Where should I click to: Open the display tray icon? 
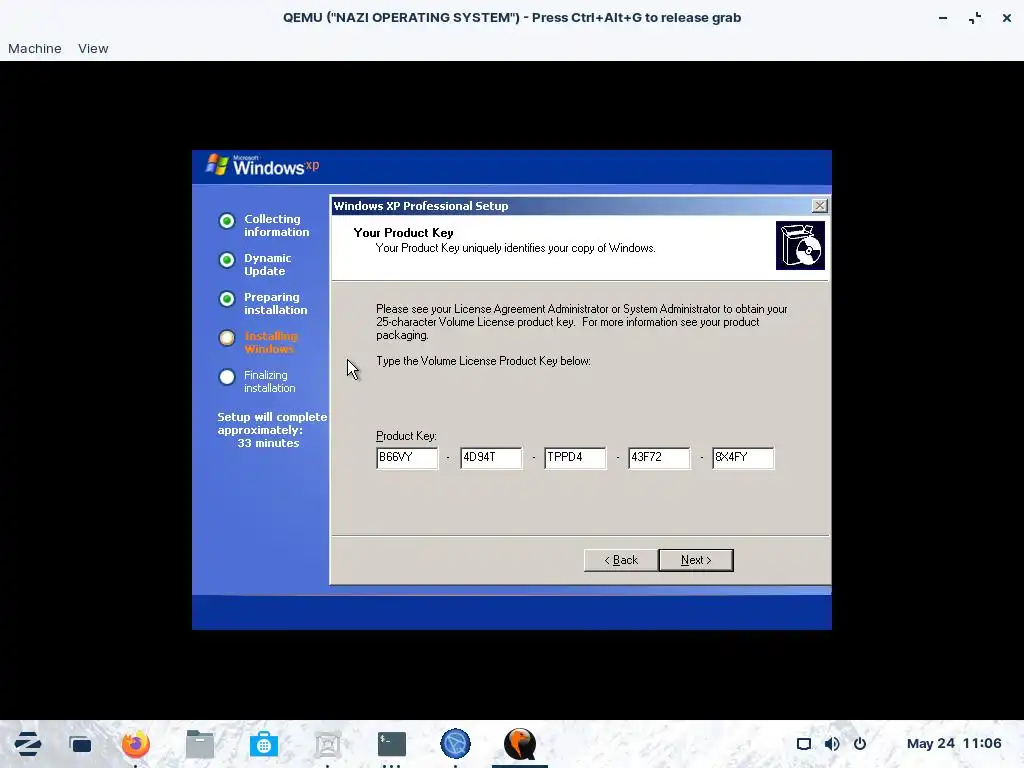pos(804,744)
